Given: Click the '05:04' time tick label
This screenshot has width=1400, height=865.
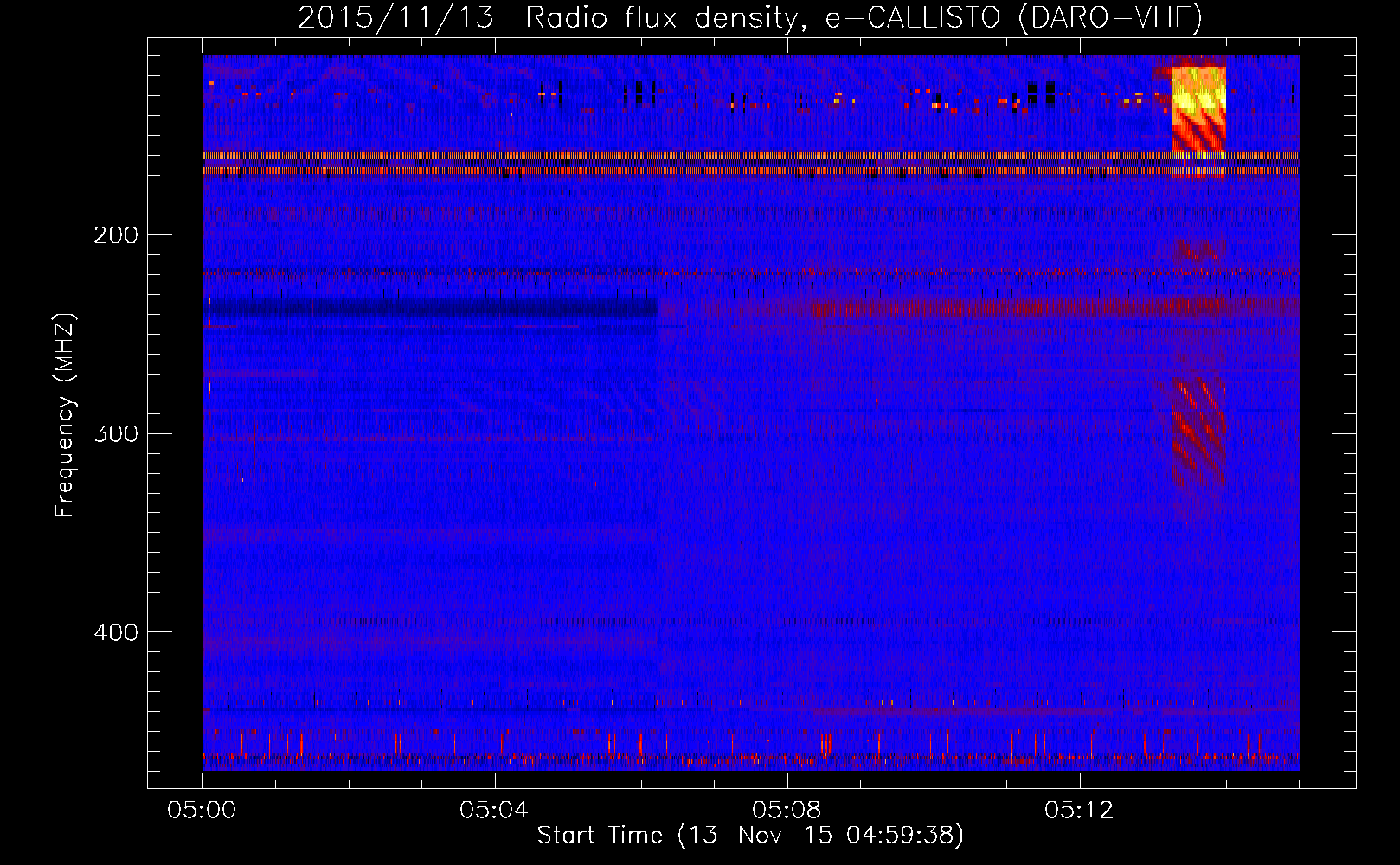Looking at the screenshot, I should 494,811.
